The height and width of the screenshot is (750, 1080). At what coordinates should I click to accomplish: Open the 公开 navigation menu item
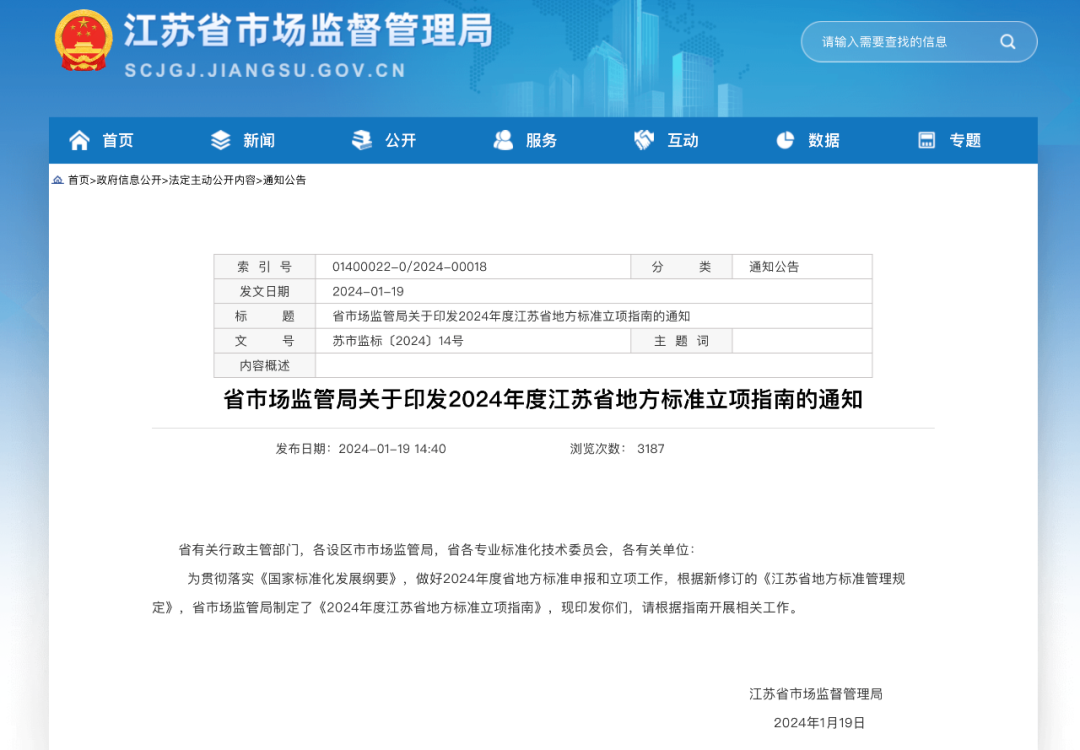click(x=400, y=140)
